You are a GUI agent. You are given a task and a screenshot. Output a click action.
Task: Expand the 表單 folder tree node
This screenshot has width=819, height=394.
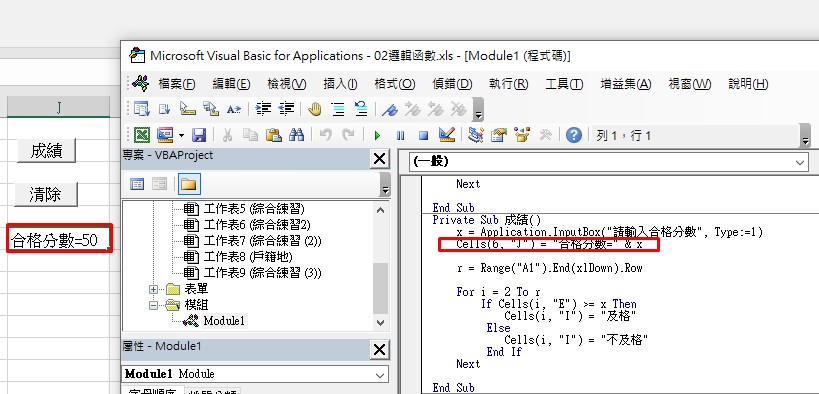click(153, 289)
